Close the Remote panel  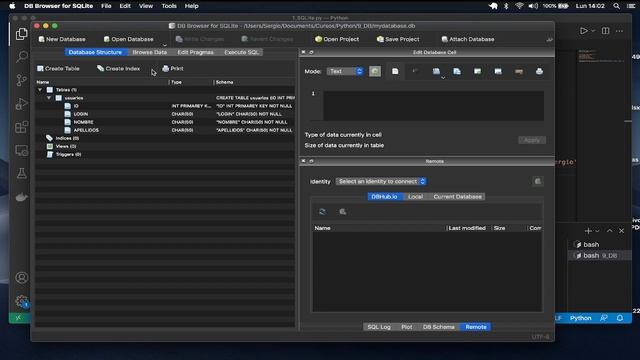(303, 161)
